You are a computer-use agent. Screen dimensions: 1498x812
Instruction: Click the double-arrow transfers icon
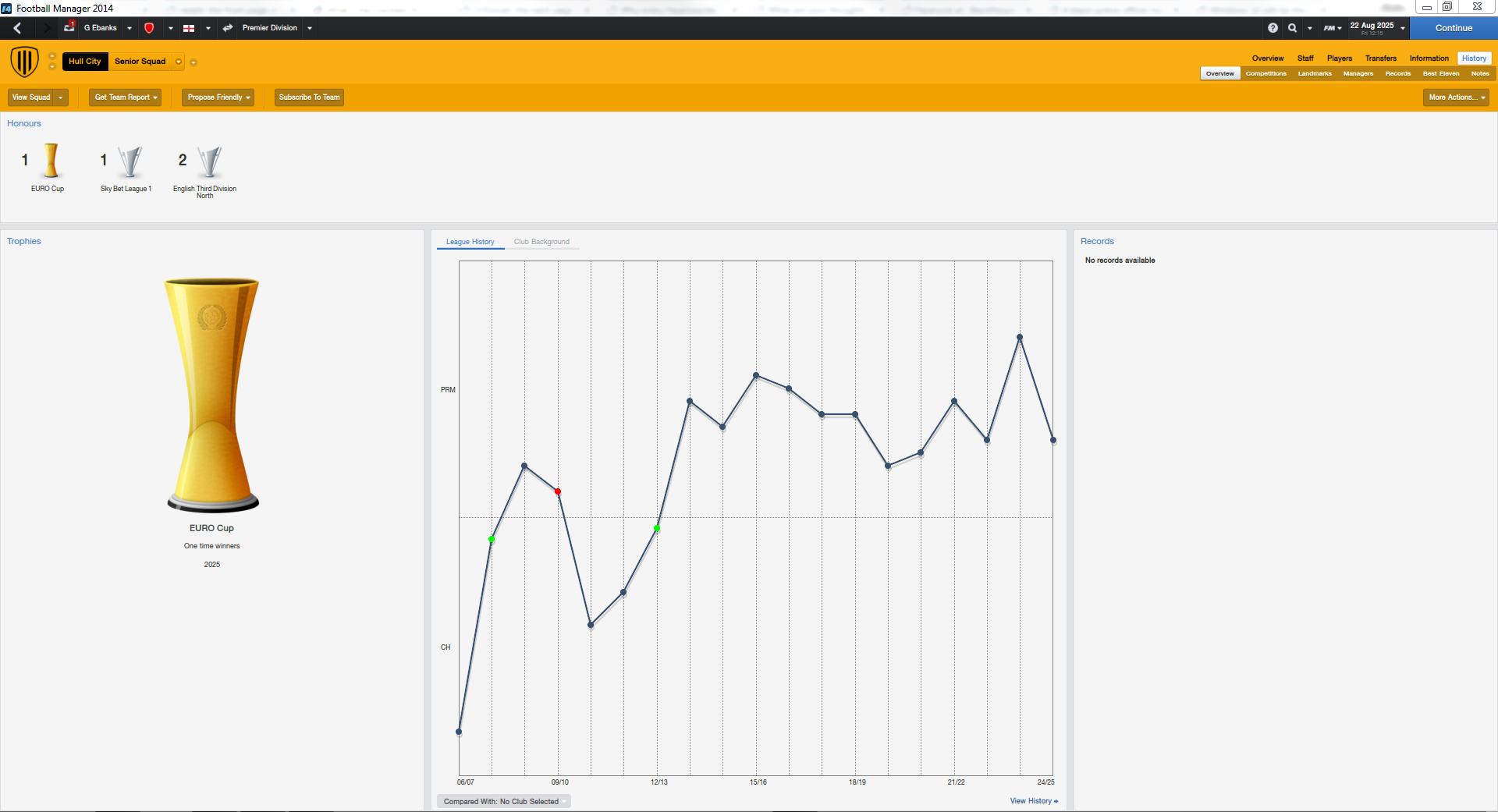click(x=228, y=28)
